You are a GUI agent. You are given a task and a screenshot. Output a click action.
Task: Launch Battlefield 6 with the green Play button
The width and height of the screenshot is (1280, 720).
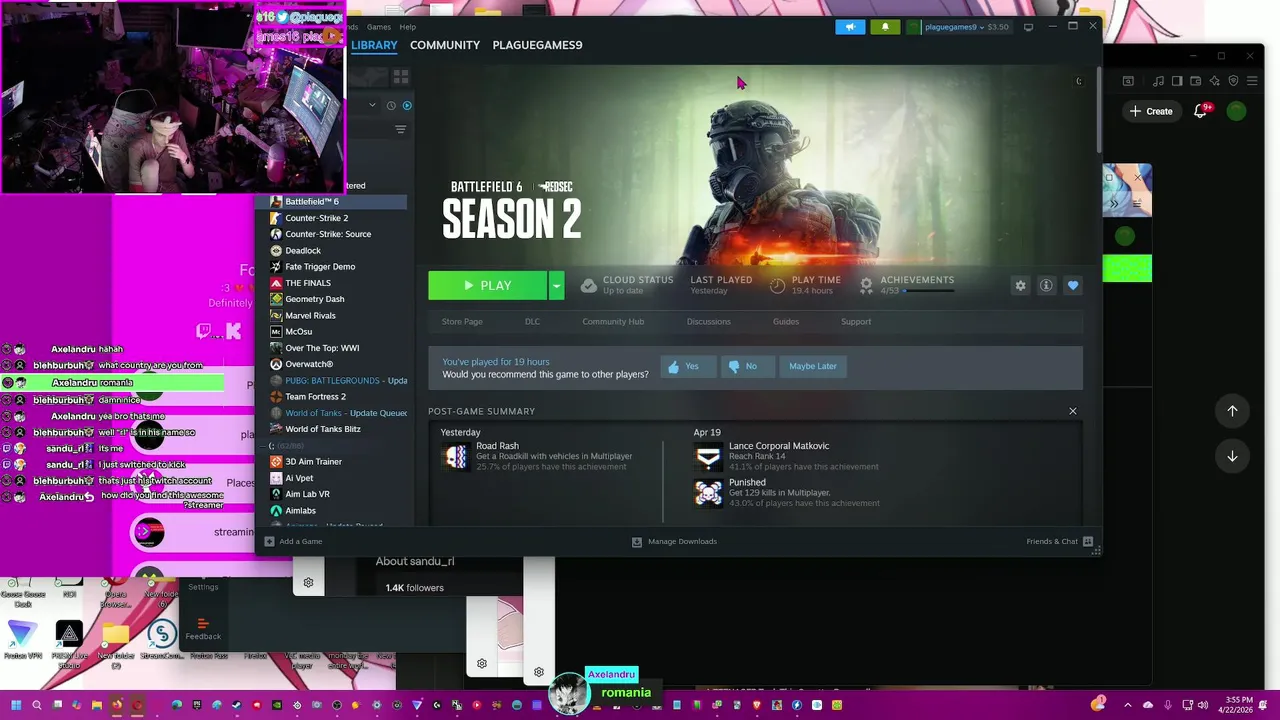[487, 285]
